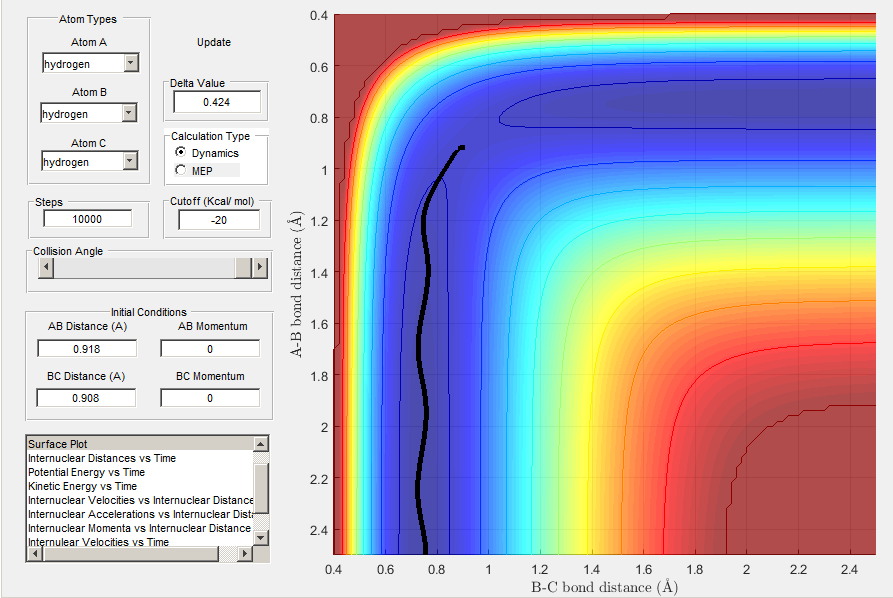Click the Collision Angle left arrow
The height and width of the screenshot is (598, 893).
pyautogui.click(x=46, y=267)
